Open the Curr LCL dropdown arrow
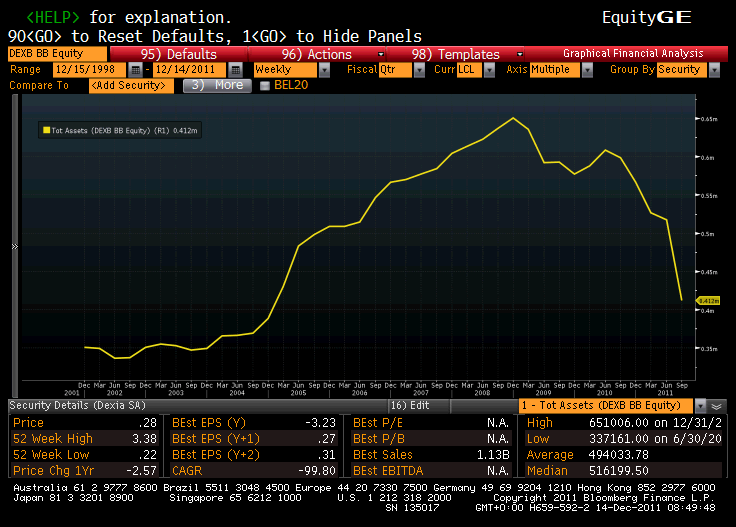Viewport: 736px width, 527px height. pos(490,70)
